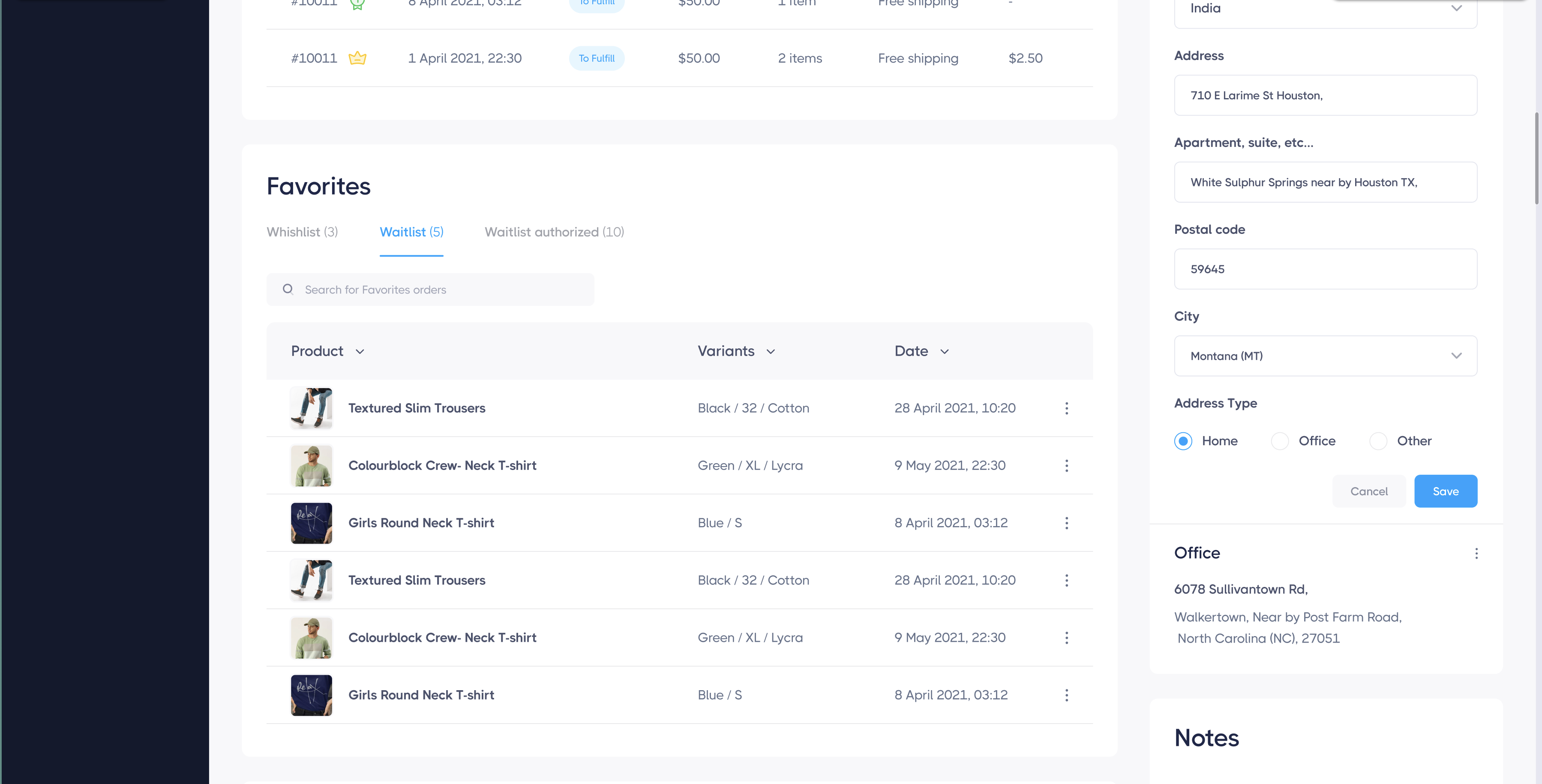Click the search magnifier in the Favorites search bar
The height and width of the screenshot is (784, 1542).
(288, 289)
